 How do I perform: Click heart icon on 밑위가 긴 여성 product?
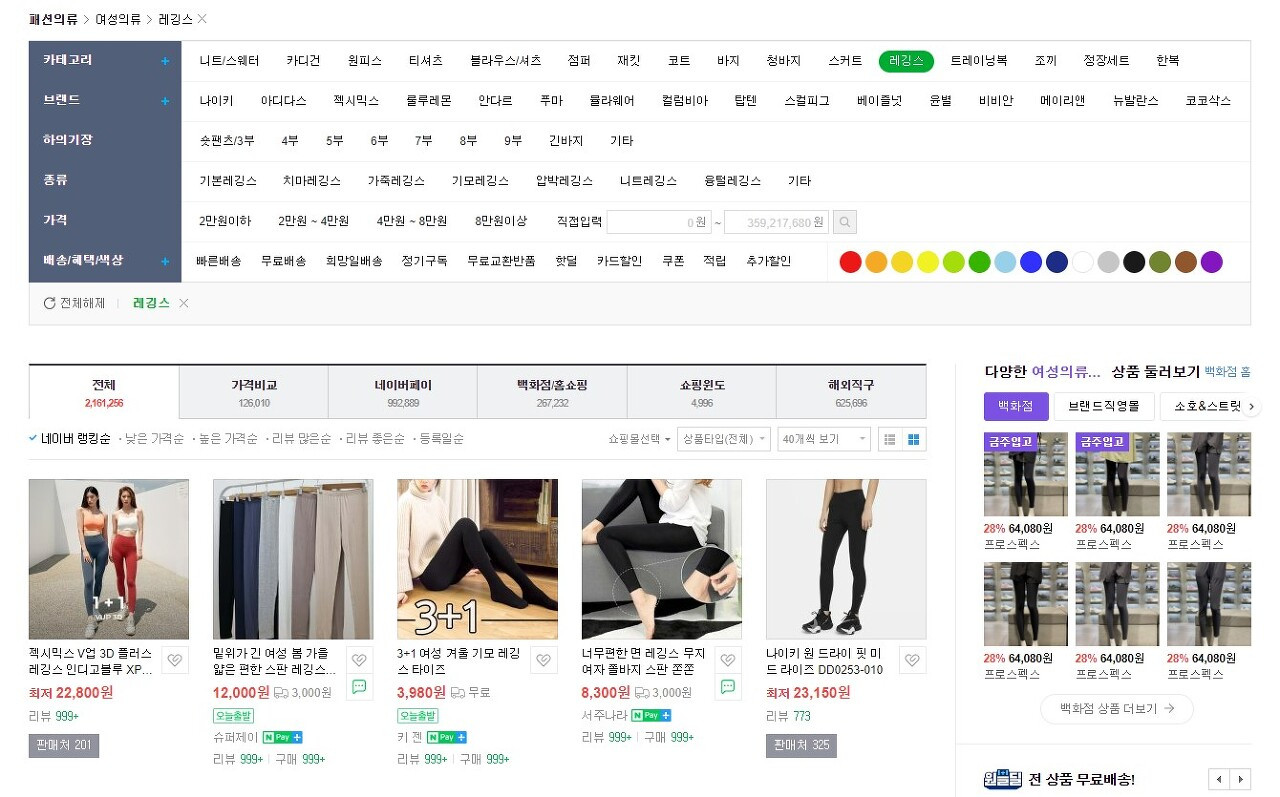(360, 660)
